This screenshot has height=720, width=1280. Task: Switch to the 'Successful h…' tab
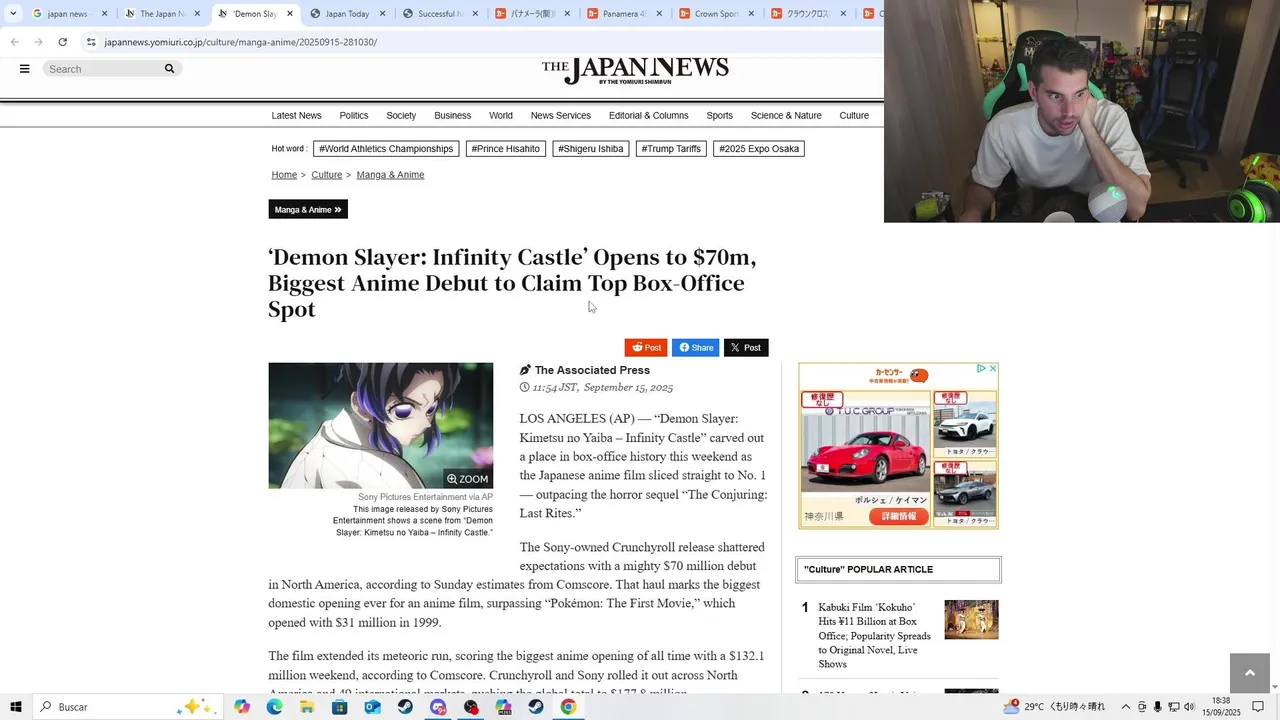pos(438,14)
